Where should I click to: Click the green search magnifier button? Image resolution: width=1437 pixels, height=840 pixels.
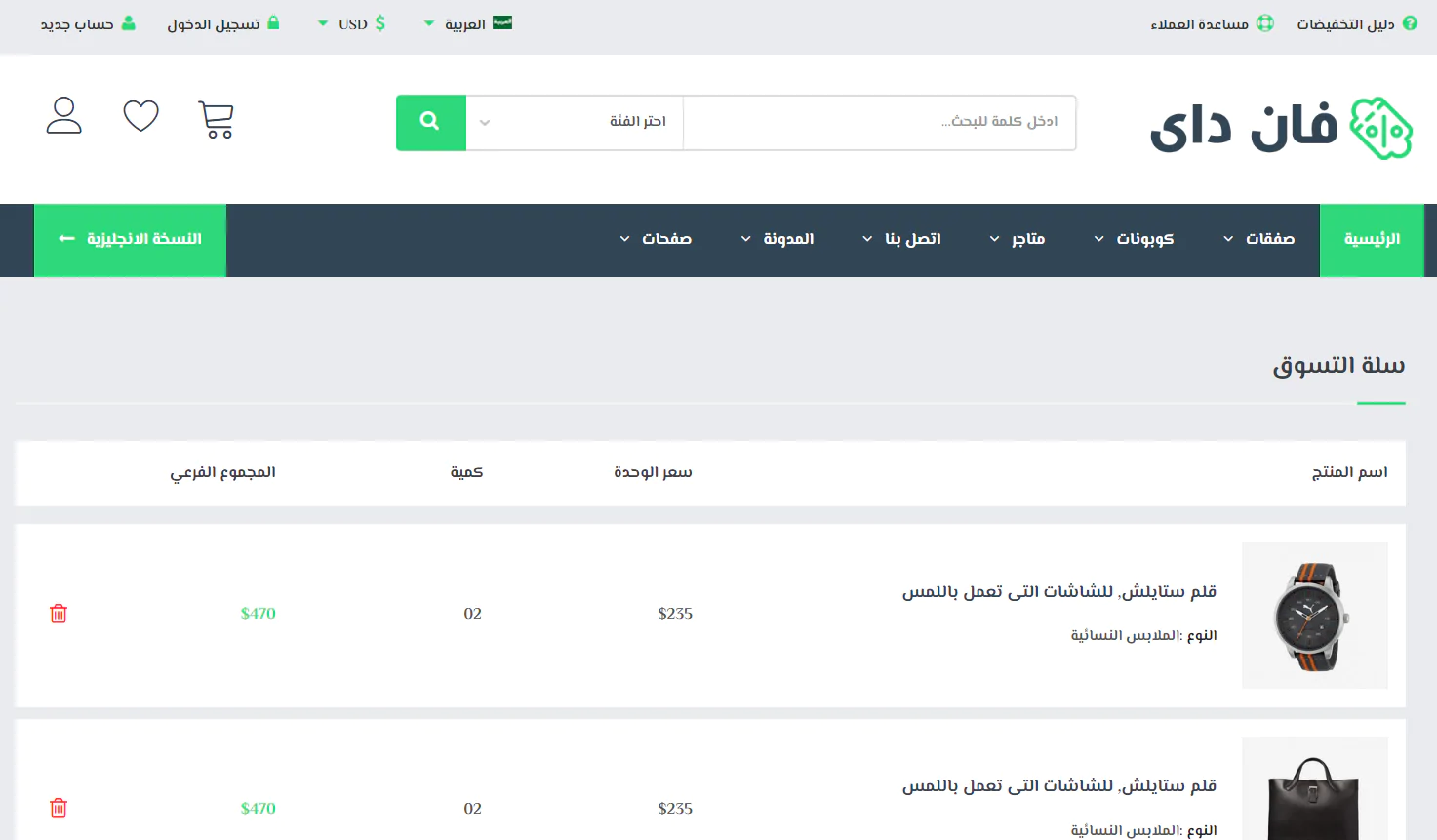430,122
